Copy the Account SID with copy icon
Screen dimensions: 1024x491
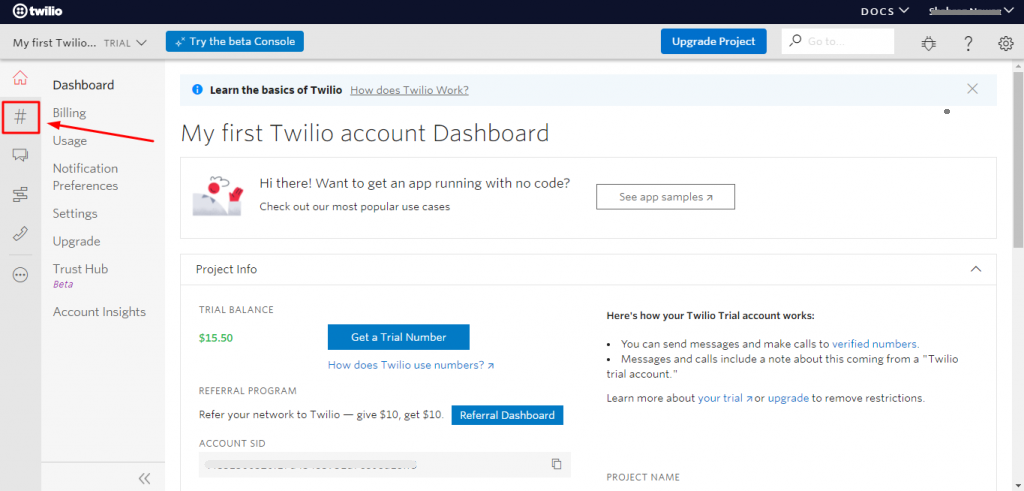[x=556, y=464]
